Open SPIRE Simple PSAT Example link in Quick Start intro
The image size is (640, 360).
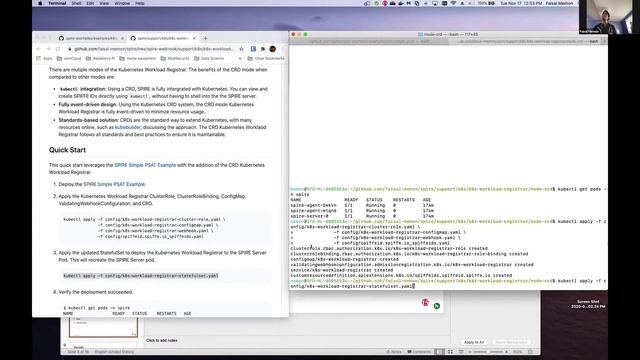145,165
